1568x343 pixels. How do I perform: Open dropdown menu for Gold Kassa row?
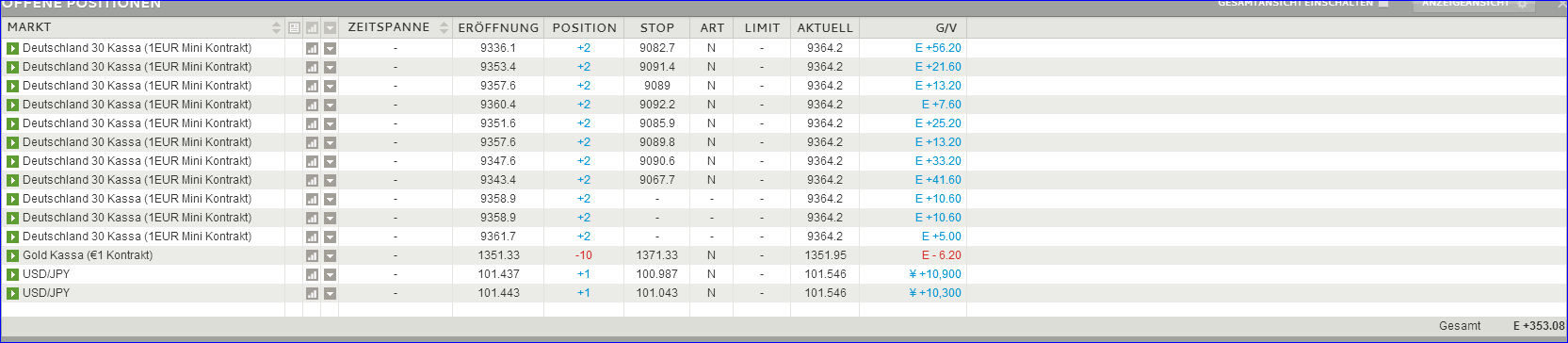[330, 255]
